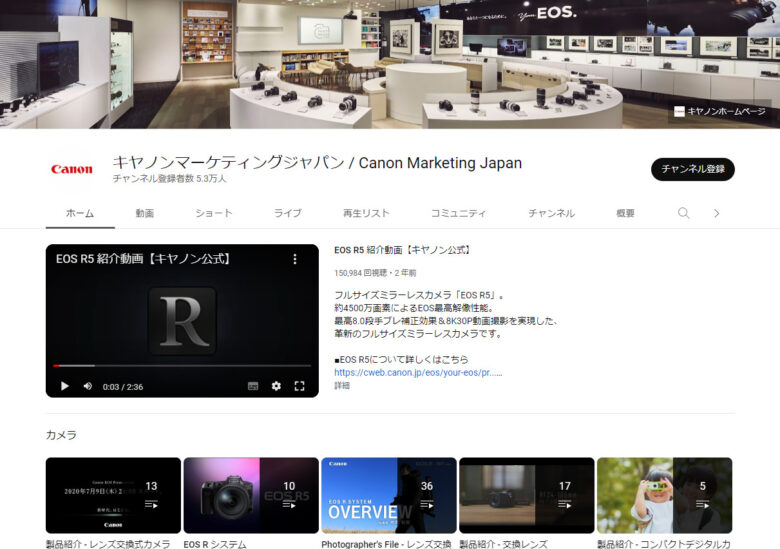
Task: Click キヤノンホームページ banner link
Action: (719, 111)
